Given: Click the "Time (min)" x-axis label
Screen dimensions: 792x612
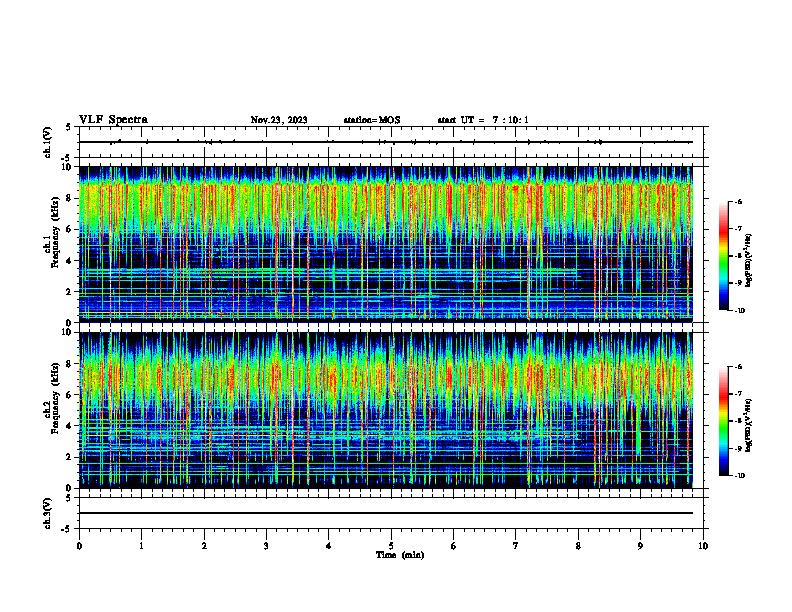Looking at the screenshot, I should coord(400,555).
